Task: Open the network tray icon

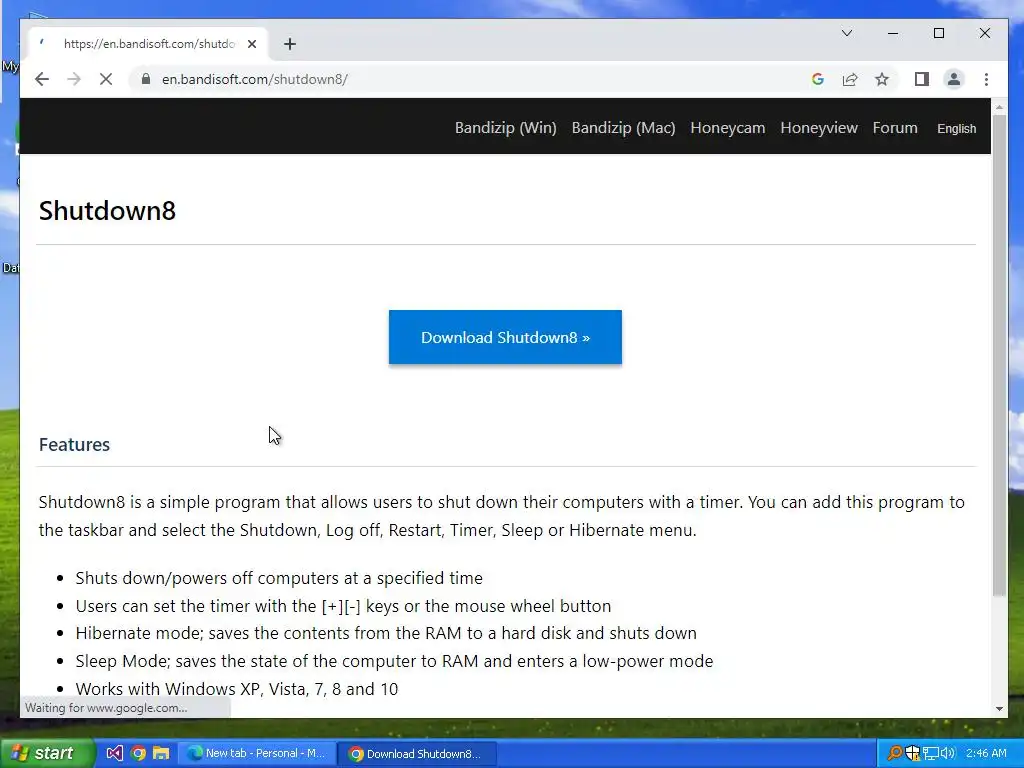Action: (930, 753)
